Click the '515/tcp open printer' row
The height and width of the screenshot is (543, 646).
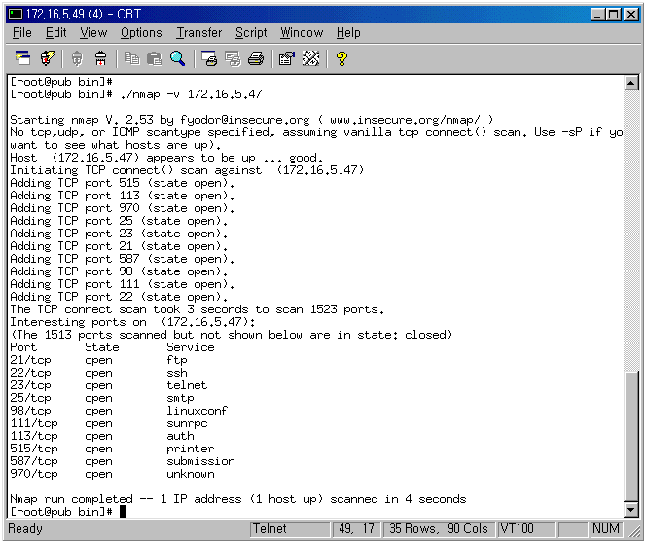tap(112, 449)
